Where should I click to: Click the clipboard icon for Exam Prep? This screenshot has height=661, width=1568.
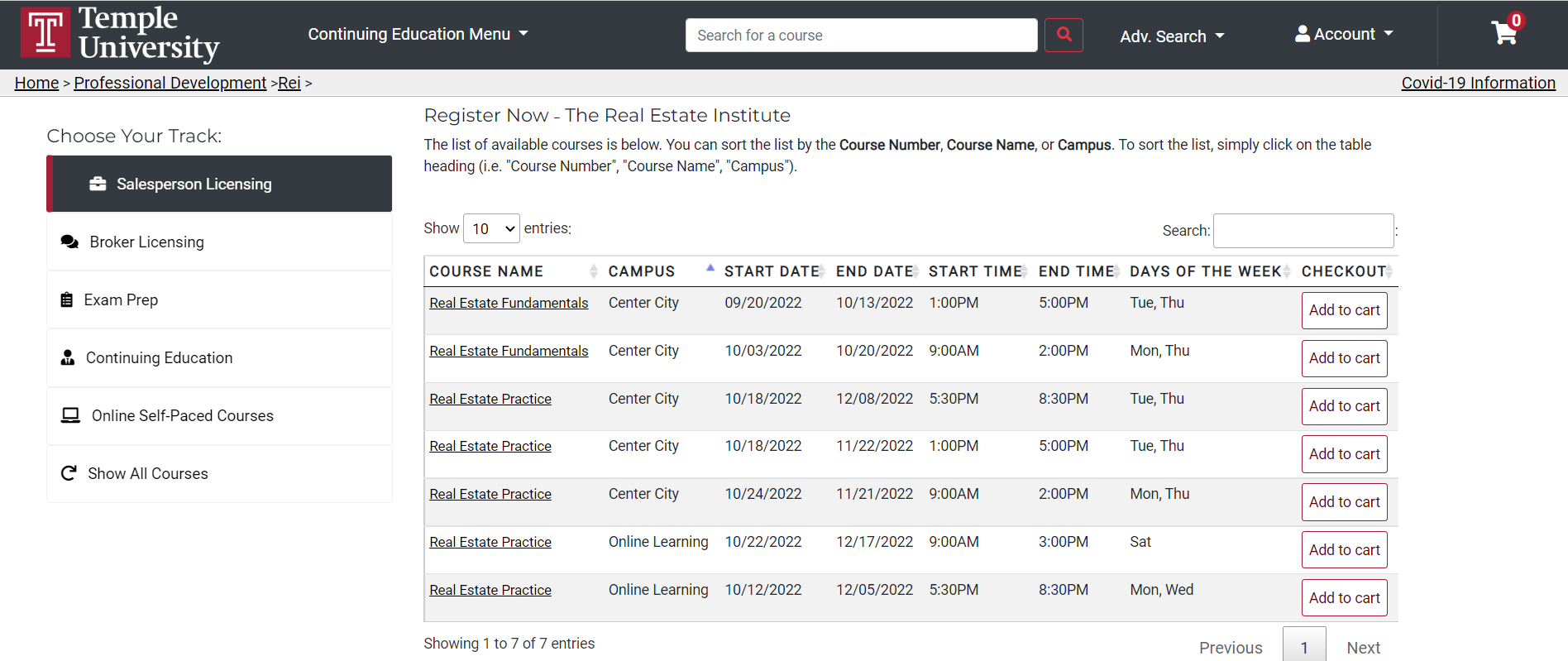pyautogui.click(x=67, y=299)
